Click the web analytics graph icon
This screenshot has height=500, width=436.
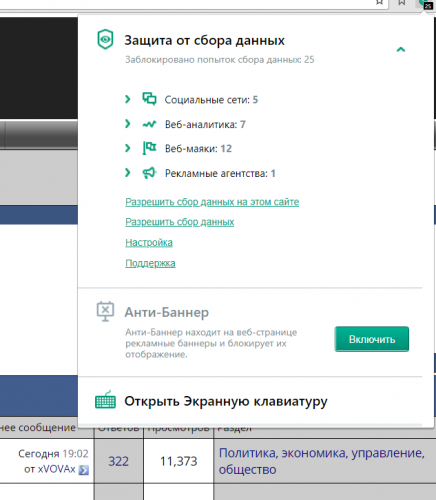149,124
